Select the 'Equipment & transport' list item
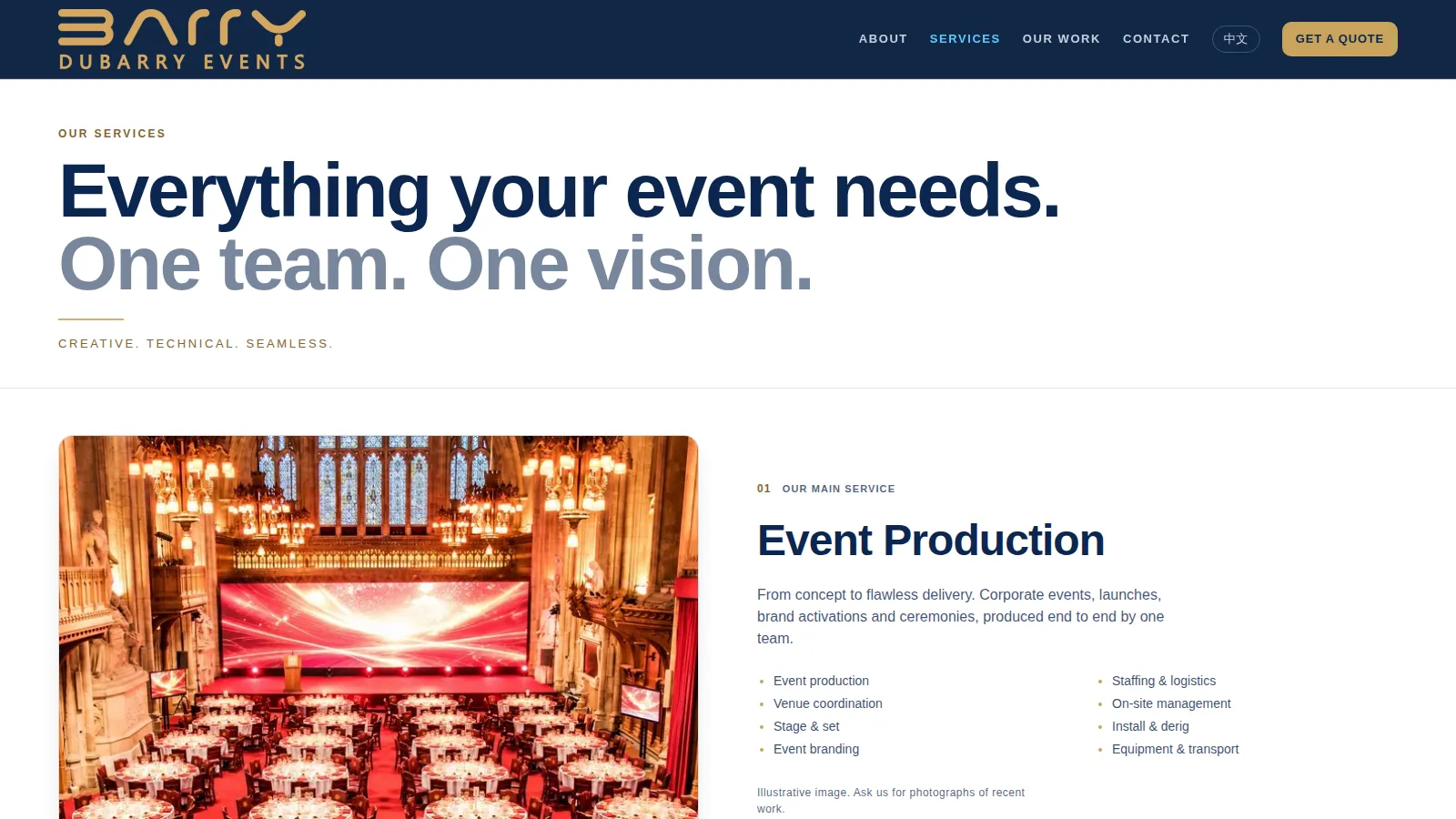 (1175, 749)
